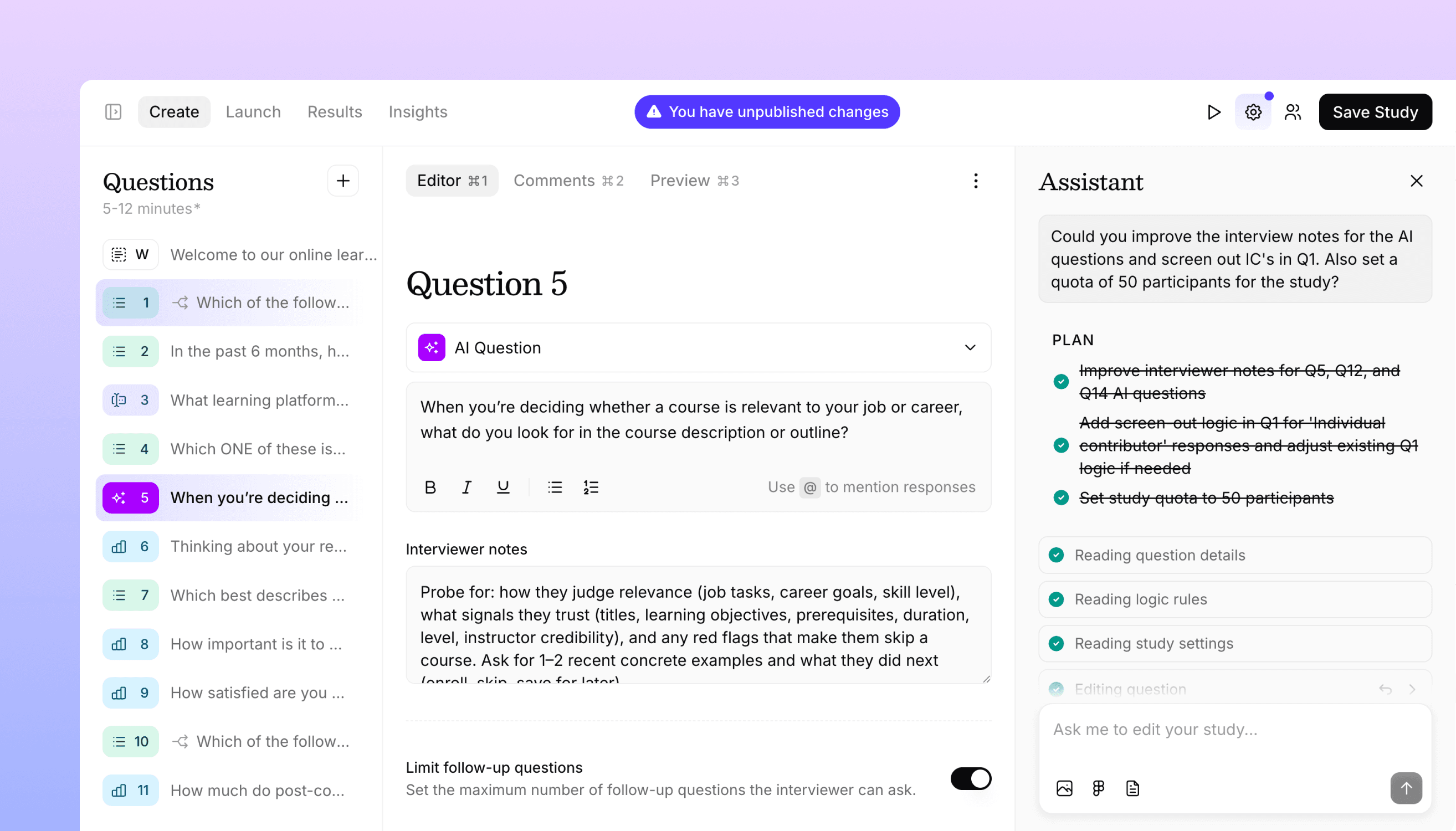Select the branching logic icon on Question 1
Screen dimensions: 1456x831
pos(180,302)
